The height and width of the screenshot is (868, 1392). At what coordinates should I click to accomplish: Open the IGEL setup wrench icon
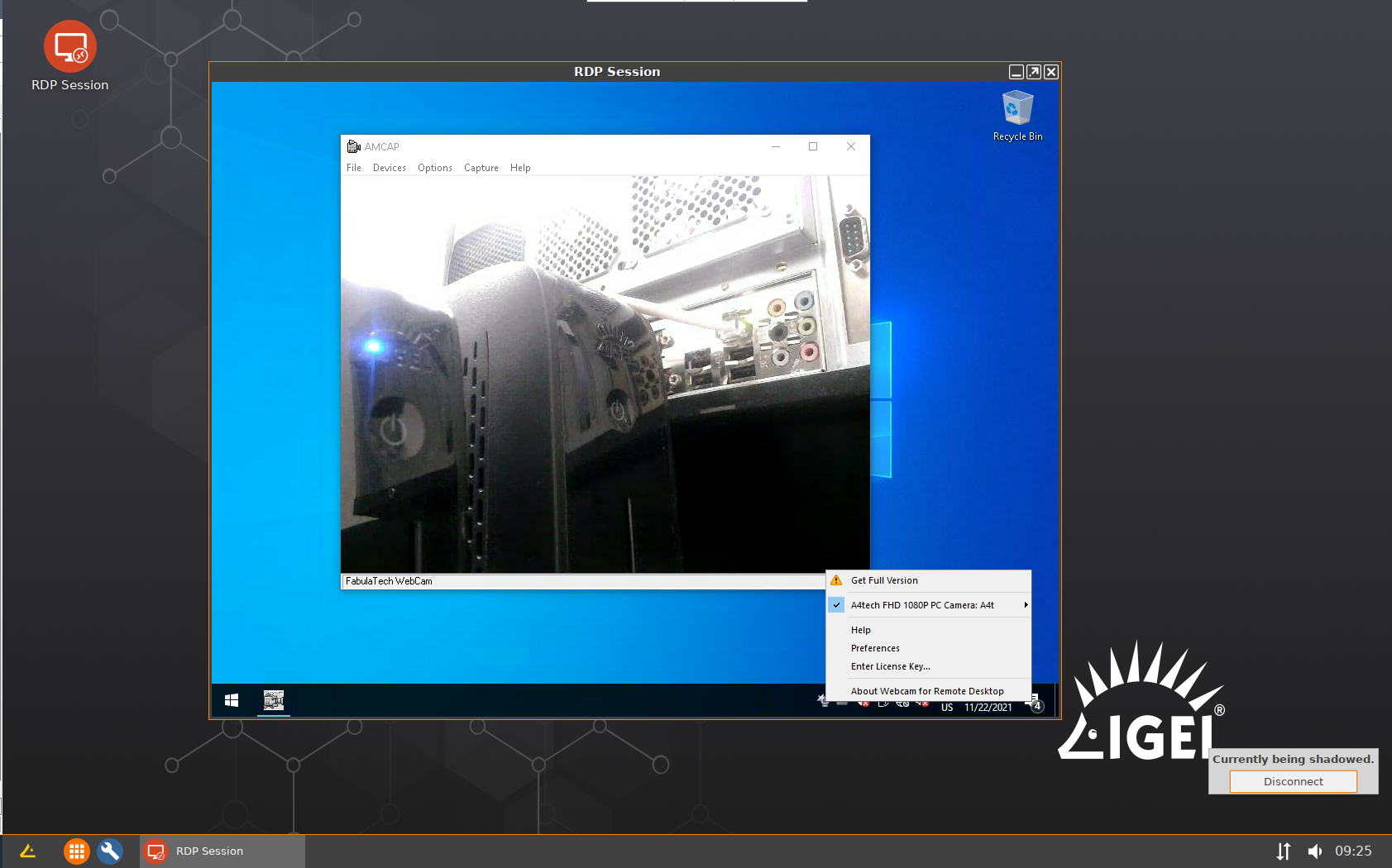(x=110, y=851)
